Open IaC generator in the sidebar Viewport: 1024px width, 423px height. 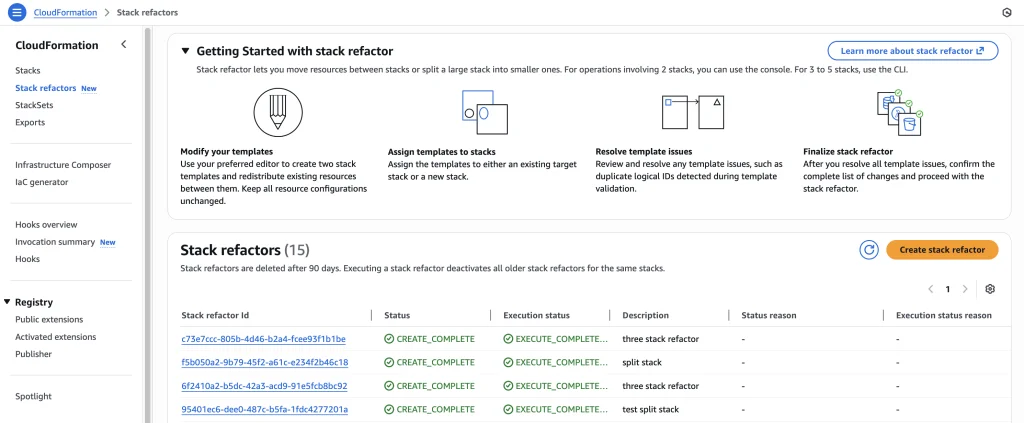point(42,182)
